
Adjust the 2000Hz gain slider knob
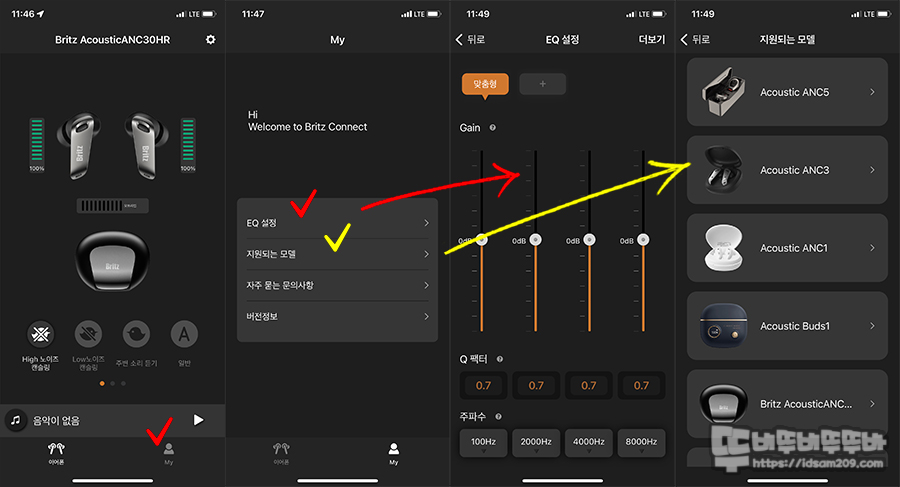536,240
